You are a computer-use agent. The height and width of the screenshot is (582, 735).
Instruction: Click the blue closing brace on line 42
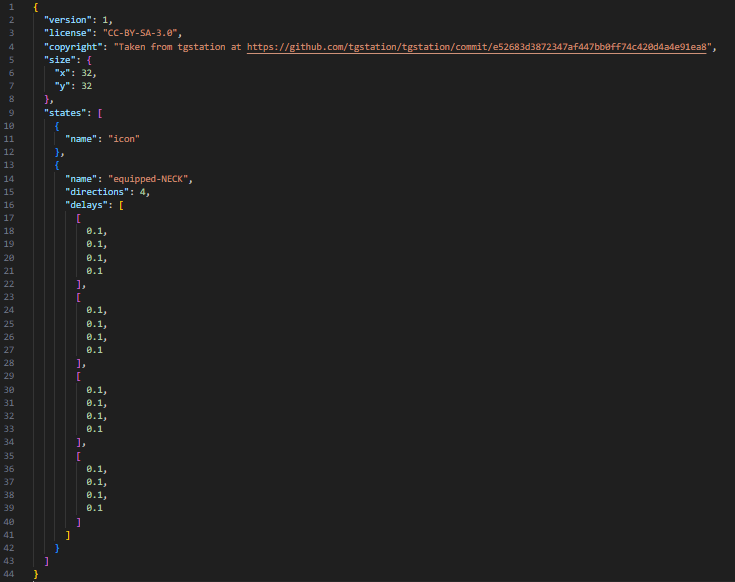pyautogui.click(x=57, y=548)
